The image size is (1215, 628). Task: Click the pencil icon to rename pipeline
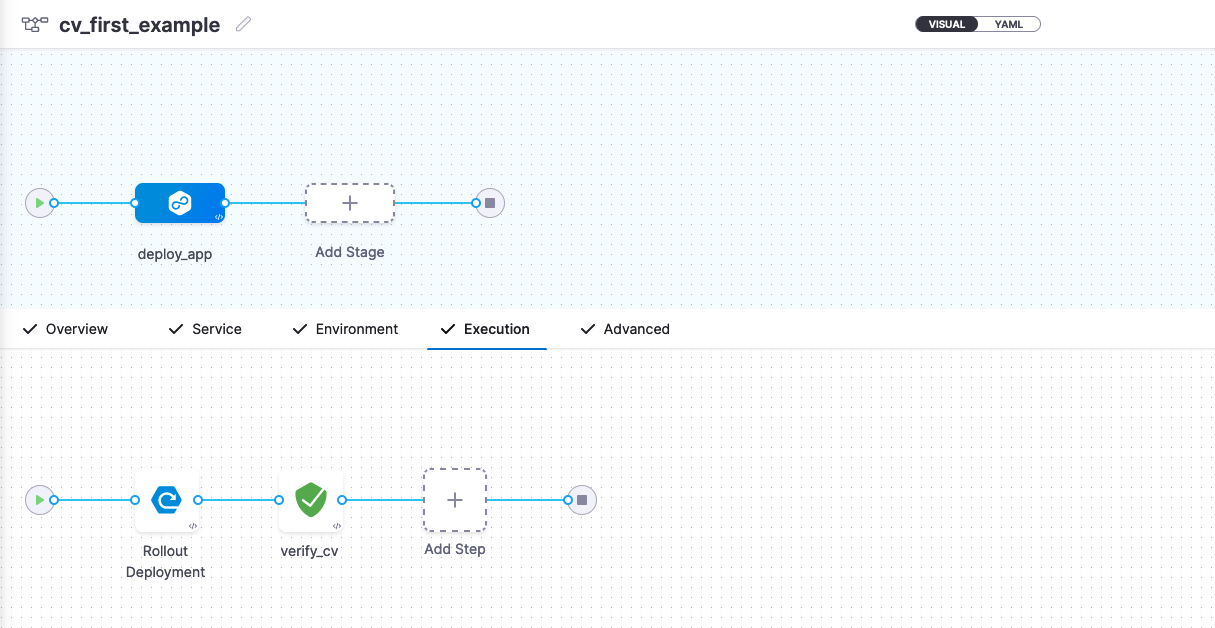pyautogui.click(x=243, y=24)
